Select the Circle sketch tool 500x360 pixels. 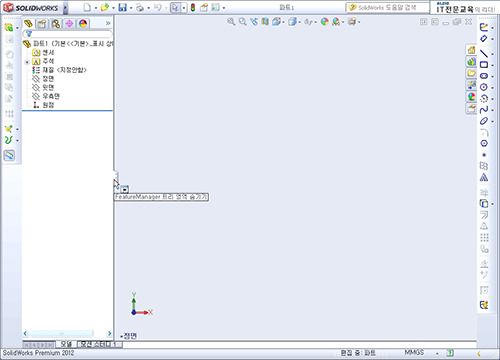point(484,87)
